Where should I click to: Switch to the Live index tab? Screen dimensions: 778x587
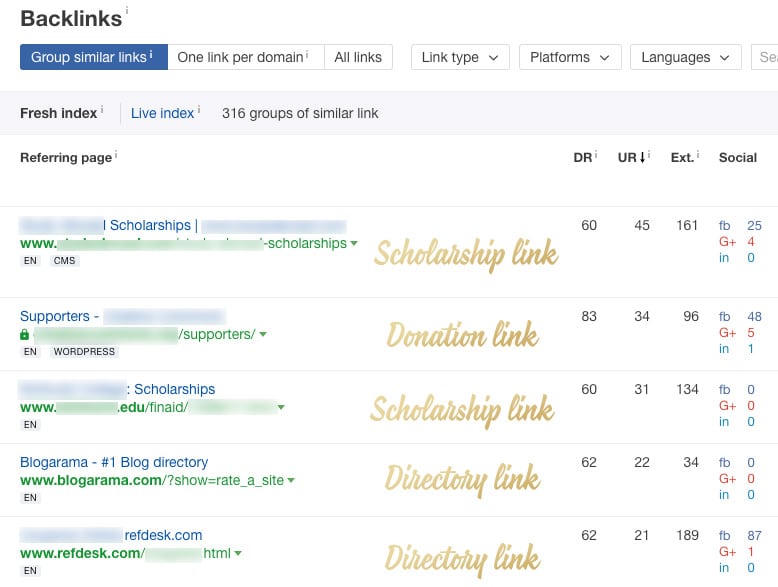click(162, 113)
